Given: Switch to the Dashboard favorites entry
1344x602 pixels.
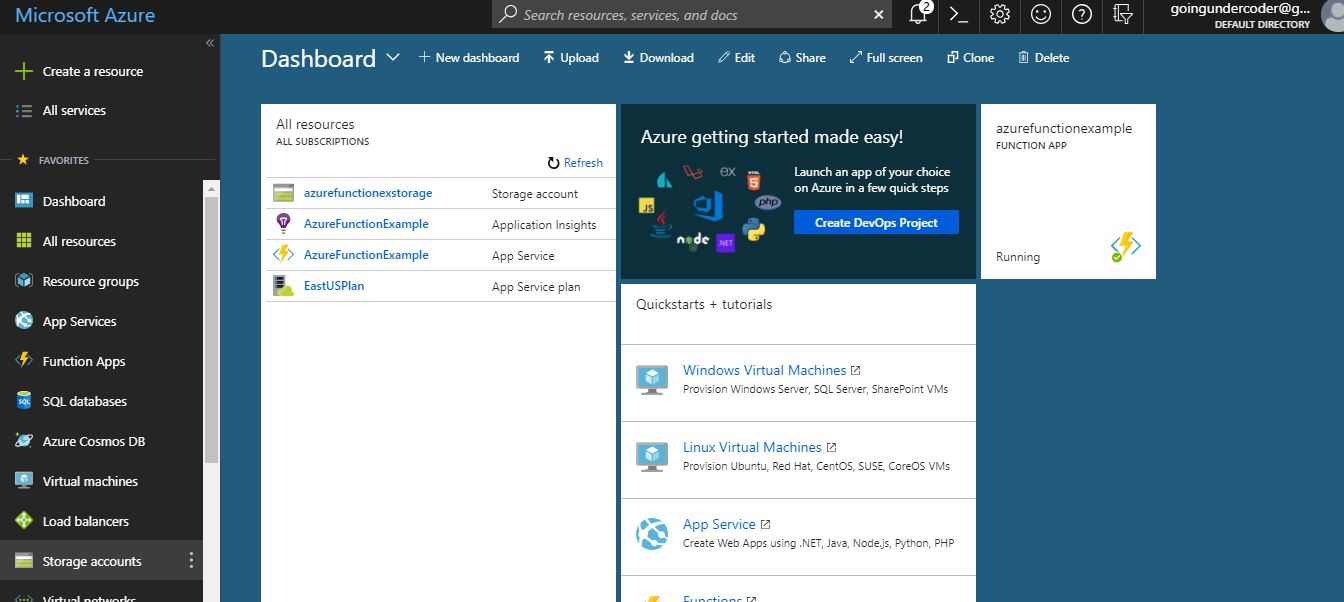Looking at the screenshot, I should tap(75, 201).
